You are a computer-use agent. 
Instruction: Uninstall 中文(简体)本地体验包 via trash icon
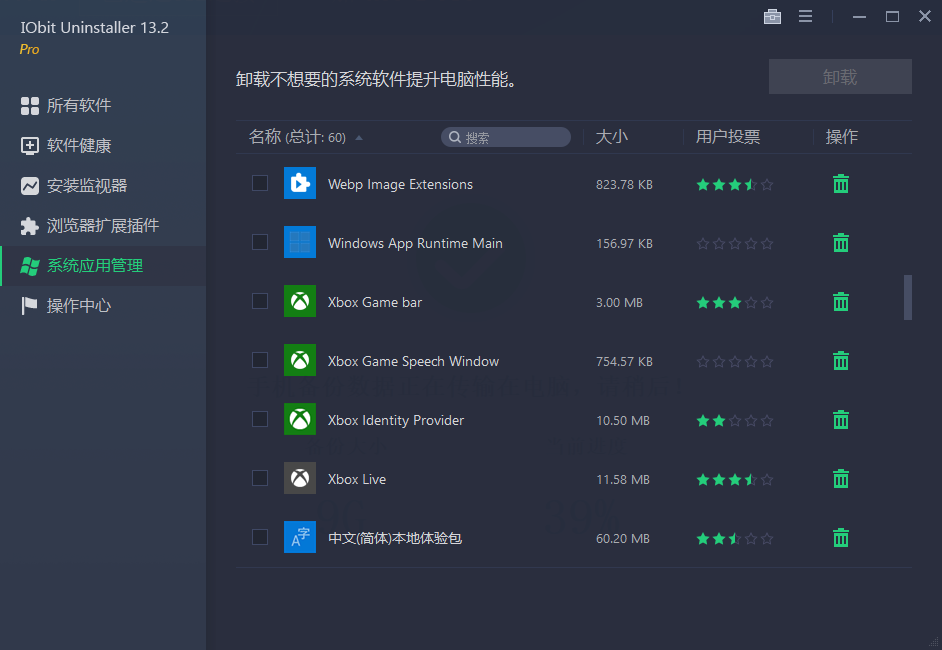[840, 538]
